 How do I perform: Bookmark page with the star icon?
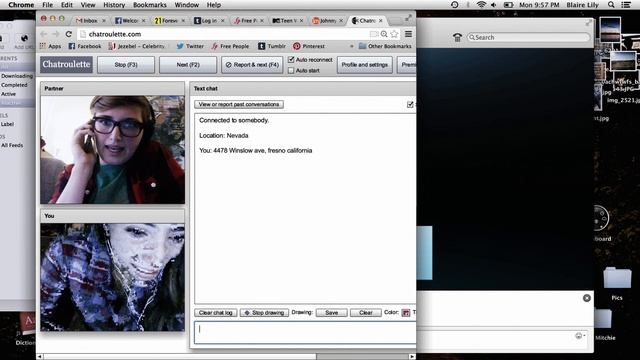tap(394, 34)
